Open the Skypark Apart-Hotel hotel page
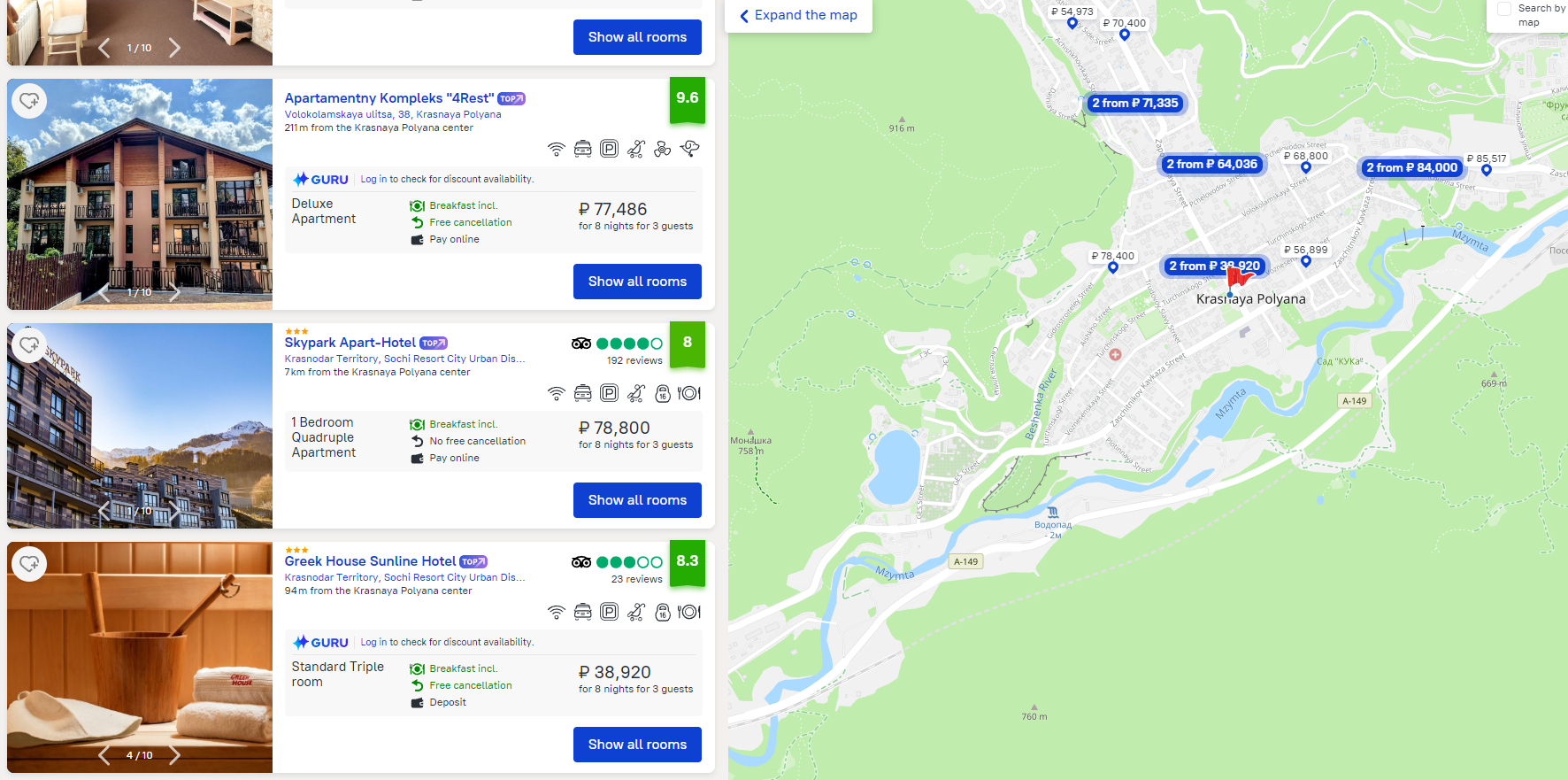The image size is (1568, 780). tap(350, 343)
